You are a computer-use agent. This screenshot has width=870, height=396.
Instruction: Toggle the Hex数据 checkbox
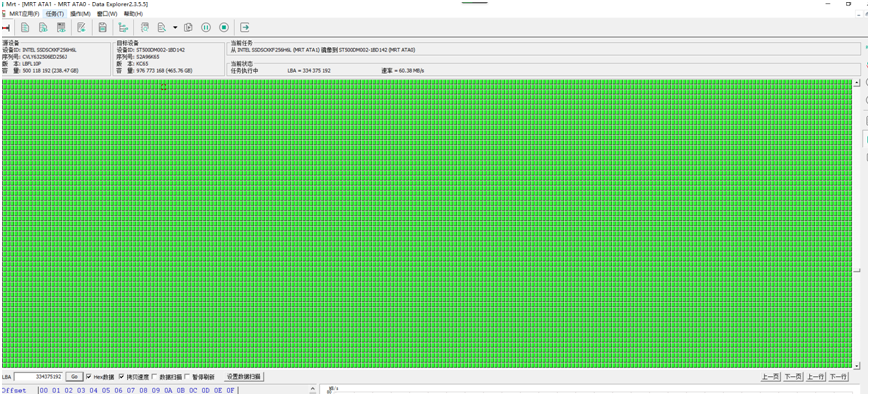point(89,377)
